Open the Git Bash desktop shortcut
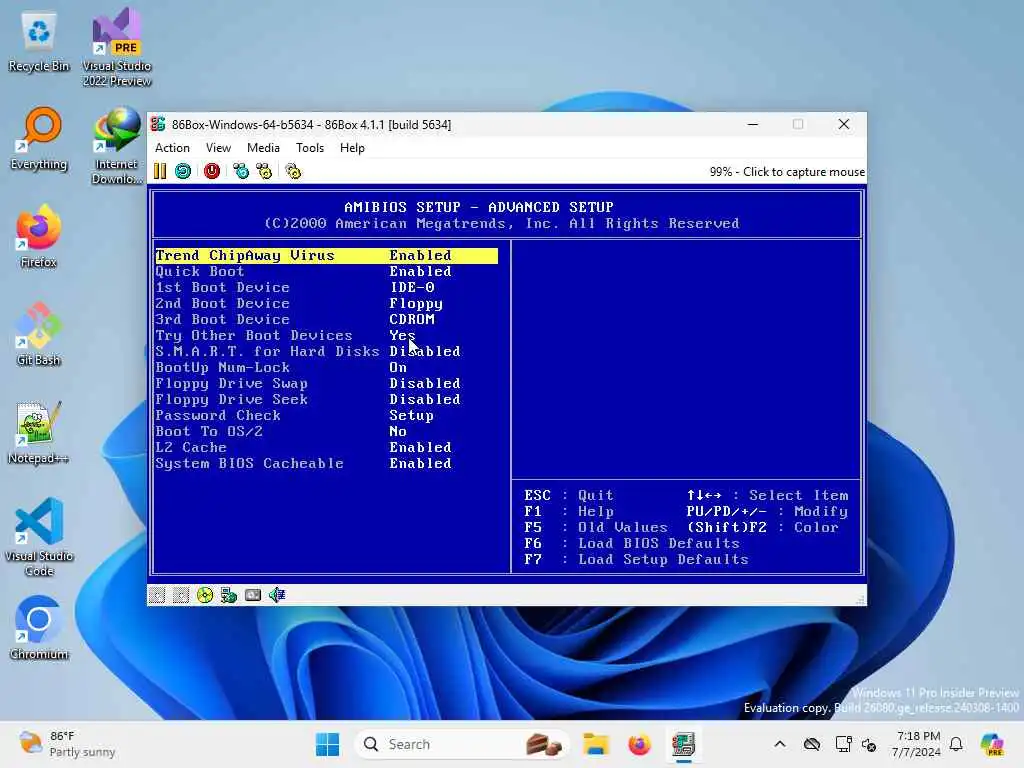 pos(39,334)
